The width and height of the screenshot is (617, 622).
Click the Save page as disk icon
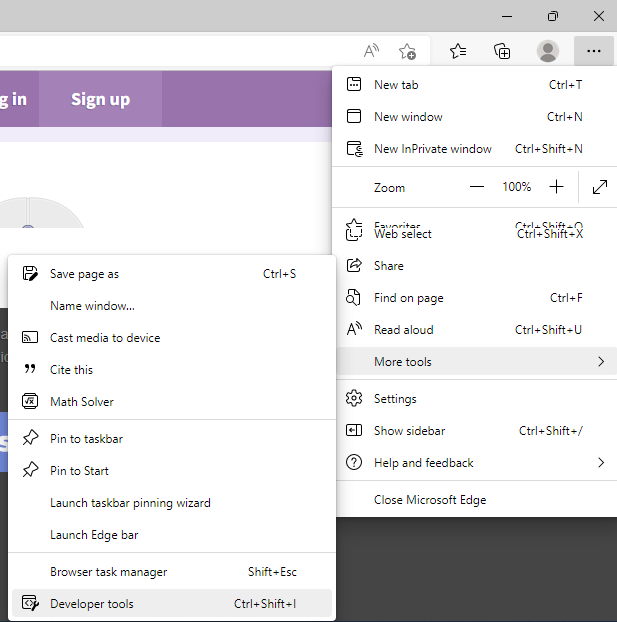click(30, 273)
